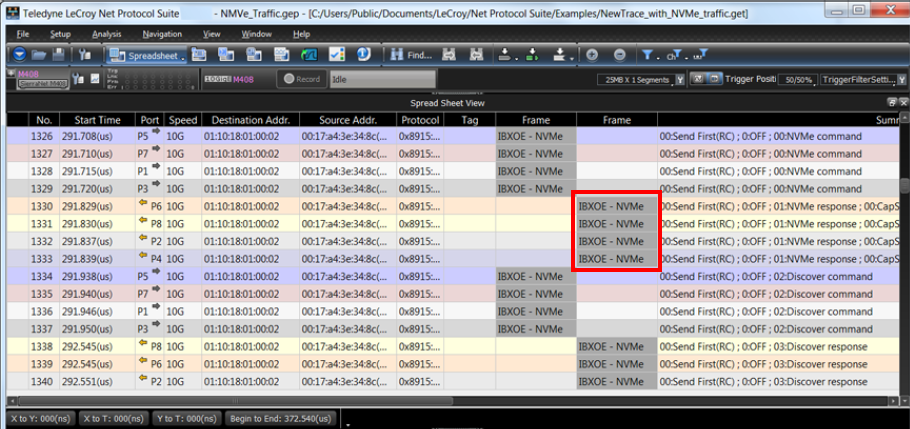Viewport: 910px width, 429px height.
Task: Toggle the left mode button before Trigger Position
Action: 698,79
